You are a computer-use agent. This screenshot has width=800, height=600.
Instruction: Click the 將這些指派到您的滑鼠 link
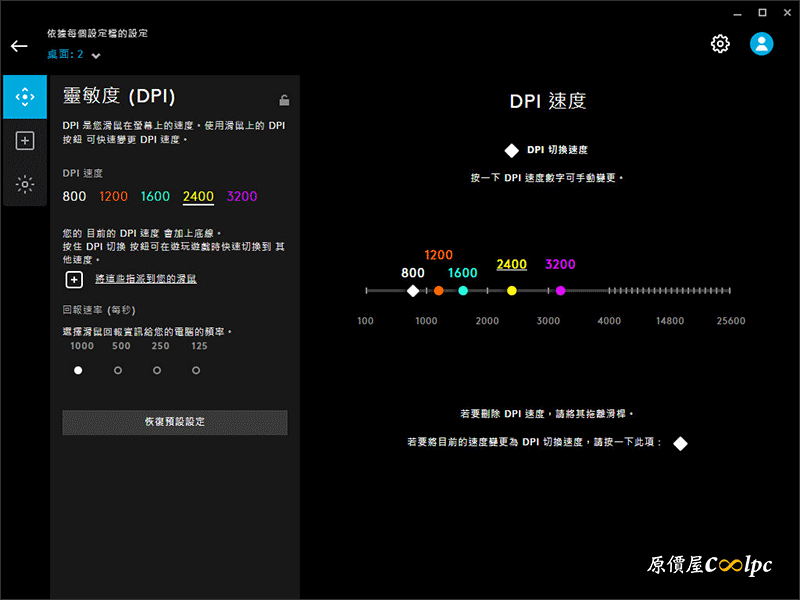(145, 279)
